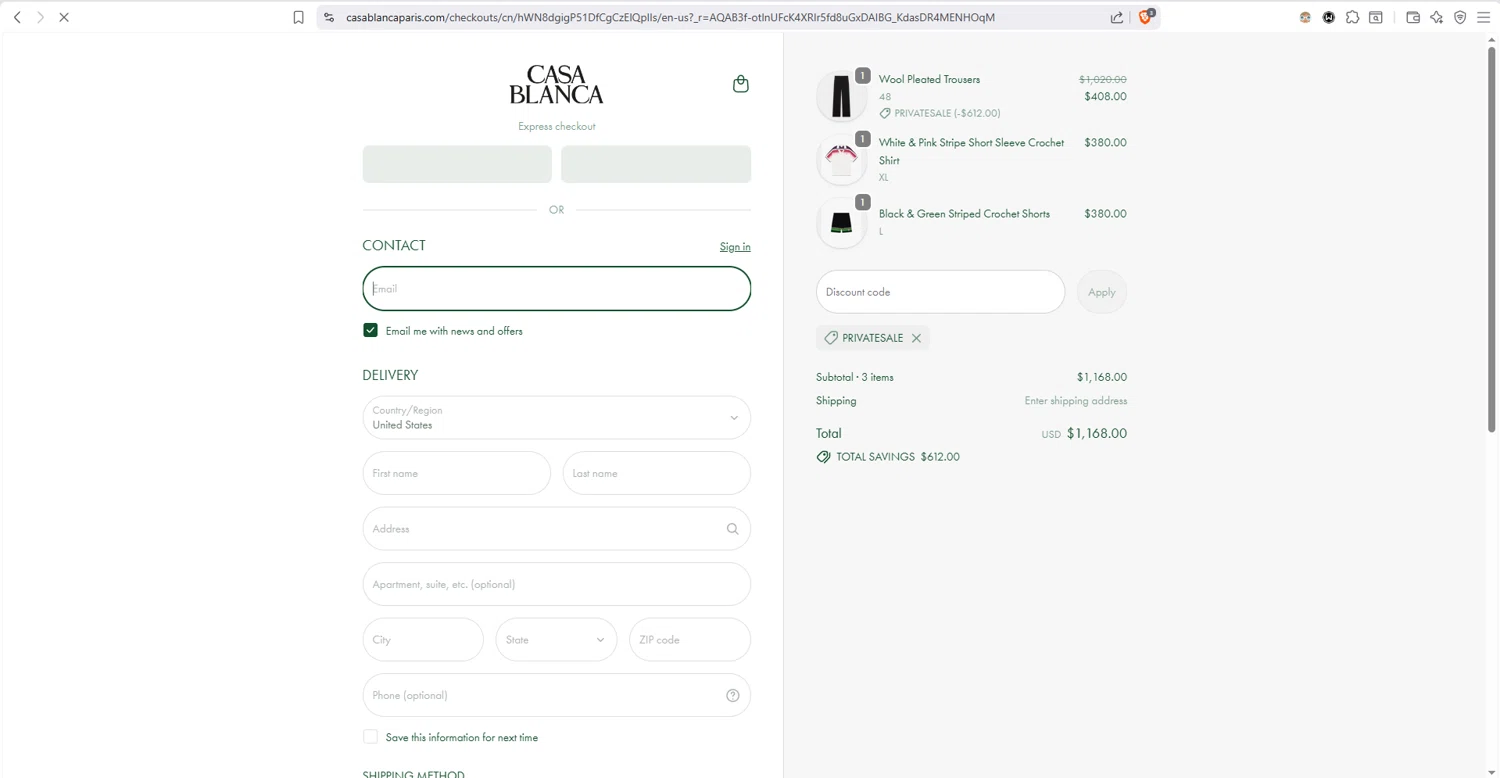Click the CONTACT section heading
This screenshot has width=1500, height=778.
tap(394, 245)
